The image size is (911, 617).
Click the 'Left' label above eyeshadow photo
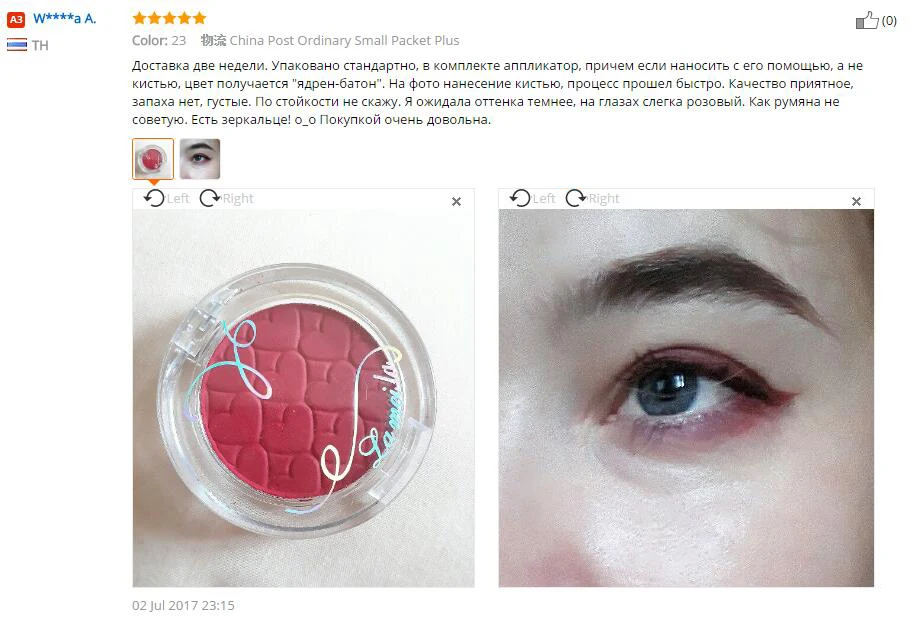pyautogui.click(x=178, y=199)
